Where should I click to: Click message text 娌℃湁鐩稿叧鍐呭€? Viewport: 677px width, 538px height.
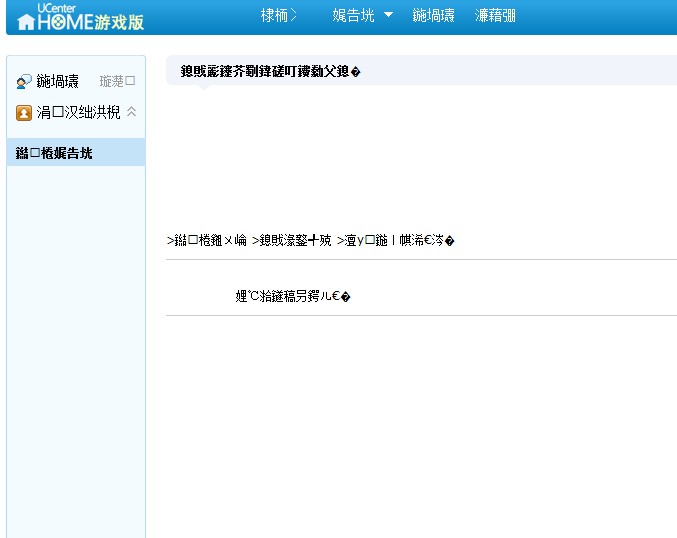click(293, 296)
